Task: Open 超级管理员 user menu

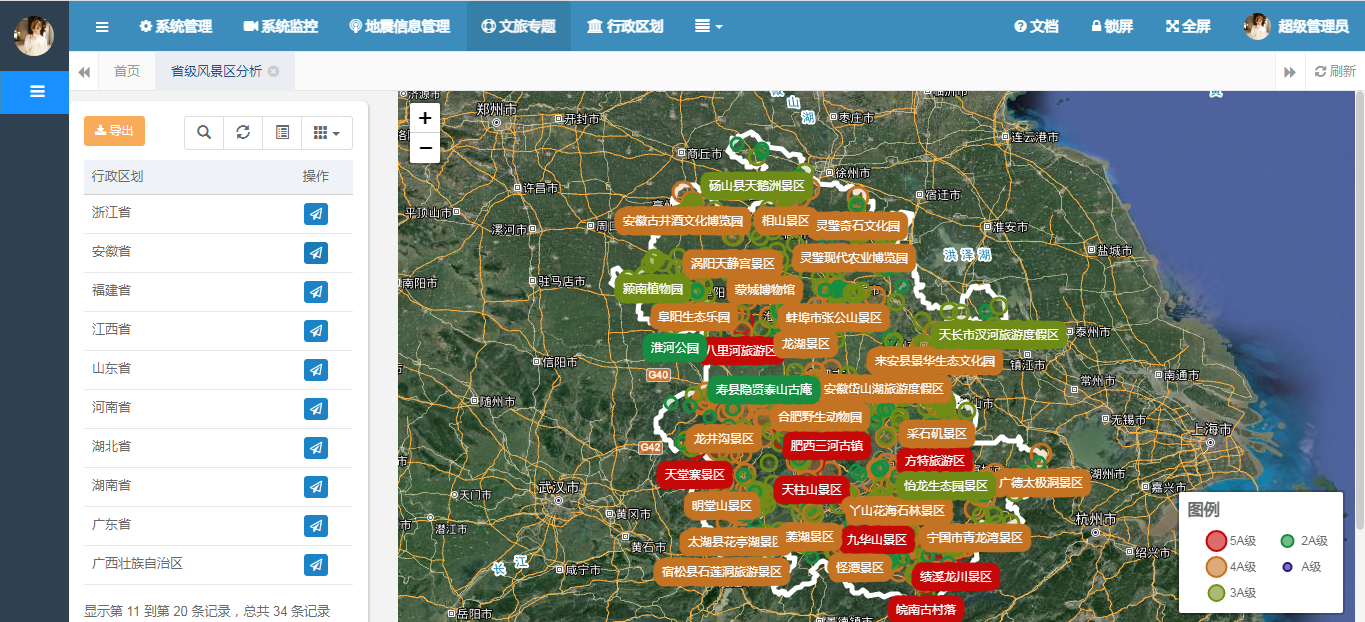Action: click(1296, 26)
